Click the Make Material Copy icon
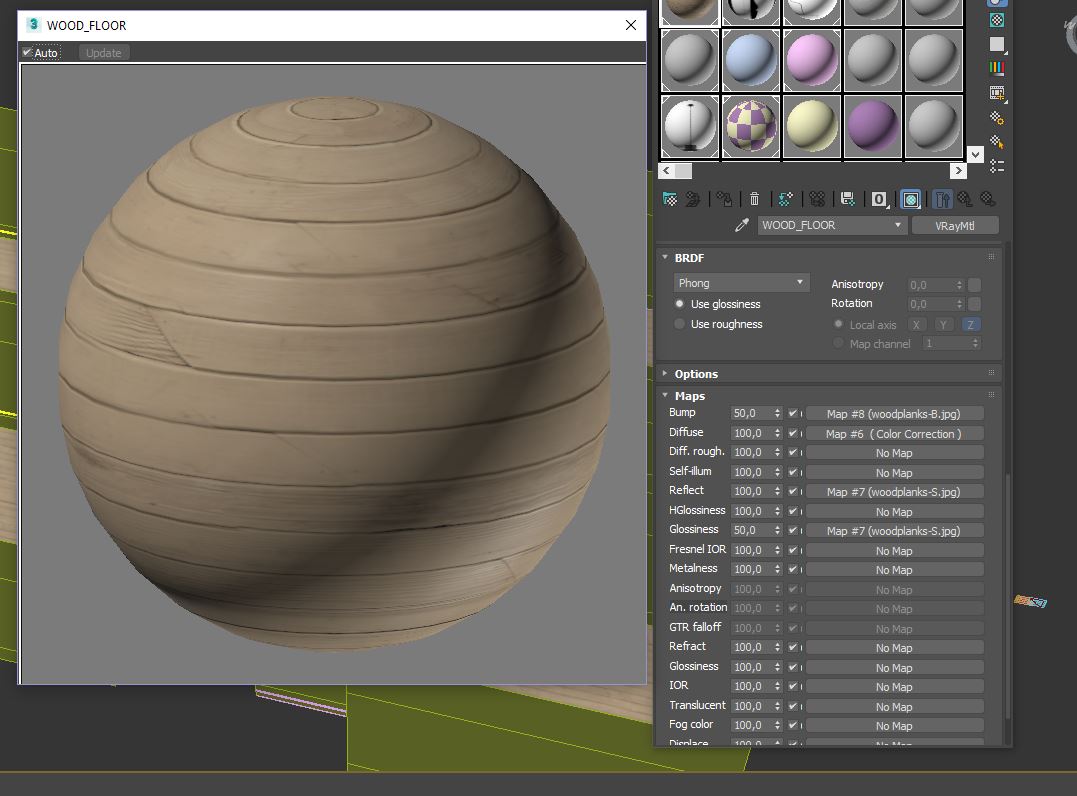 pos(783,198)
